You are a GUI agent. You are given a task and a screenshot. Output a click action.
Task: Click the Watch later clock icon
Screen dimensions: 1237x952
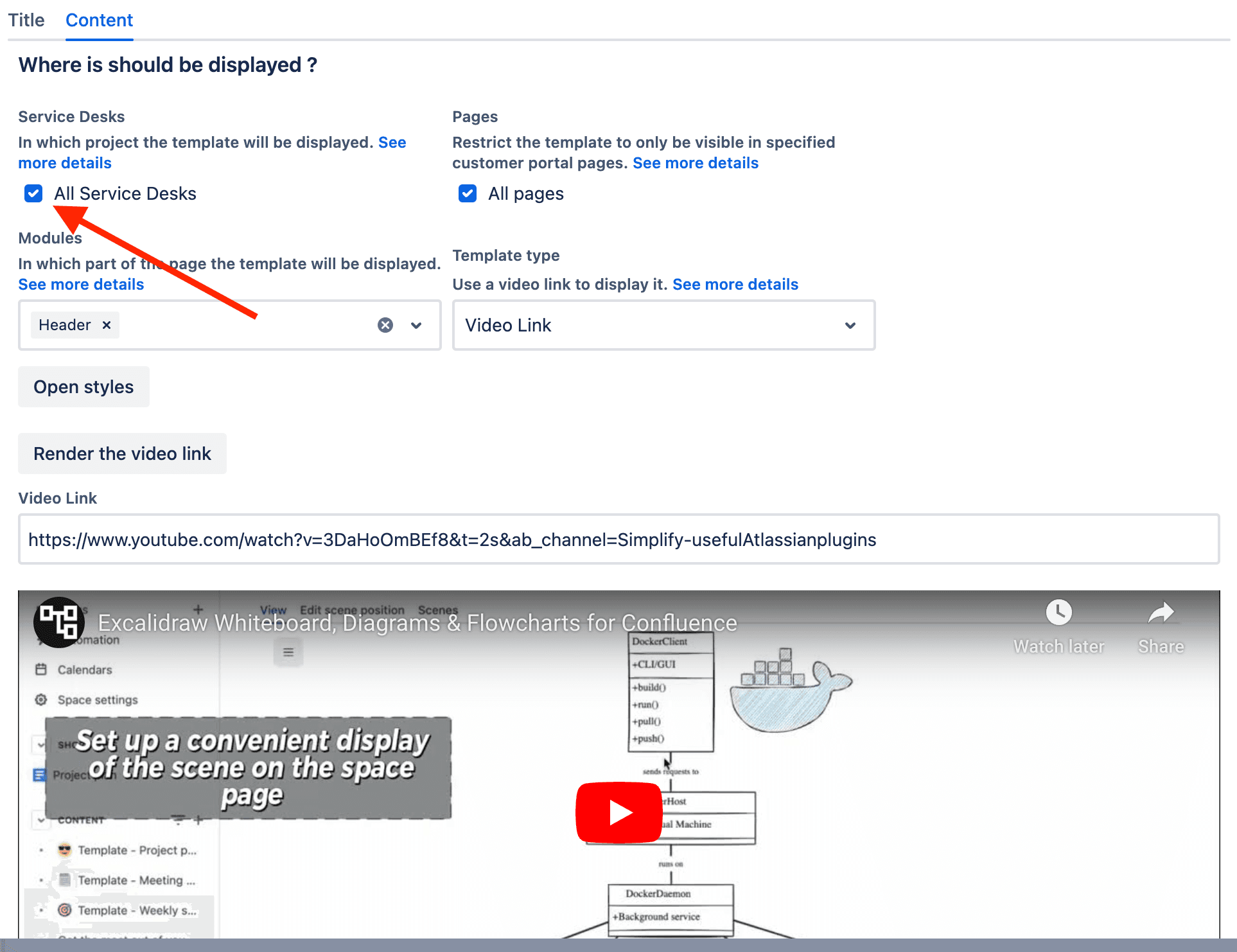point(1058,613)
